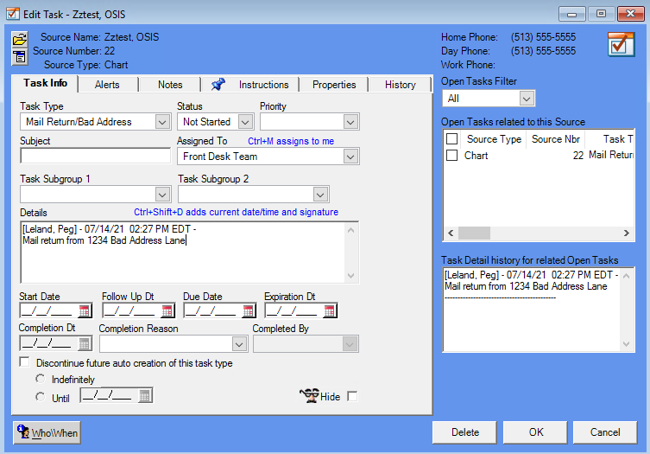The height and width of the screenshot is (454, 650).
Task: Switch to the Task Info tab
Action: coord(45,83)
